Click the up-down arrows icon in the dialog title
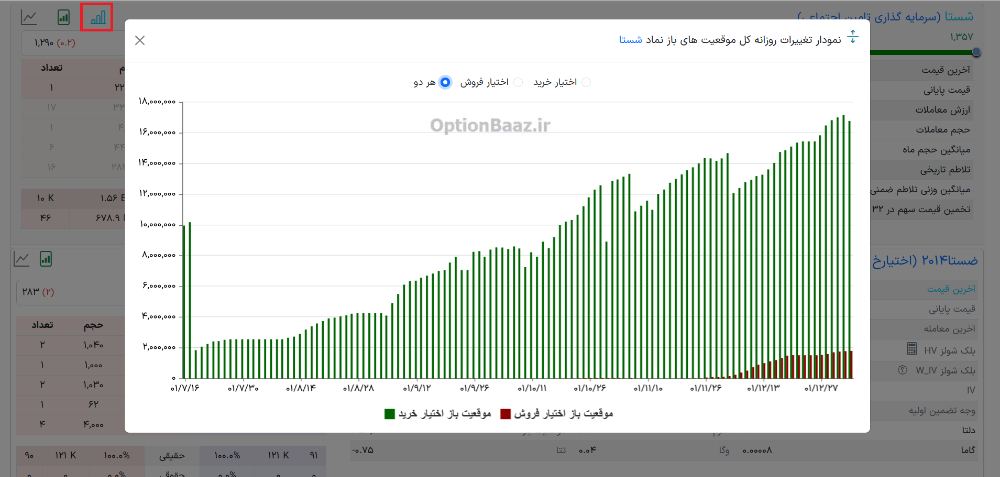The width and height of the screenshot is (1000, 477). pyautogui.click(x=853, y=37)
